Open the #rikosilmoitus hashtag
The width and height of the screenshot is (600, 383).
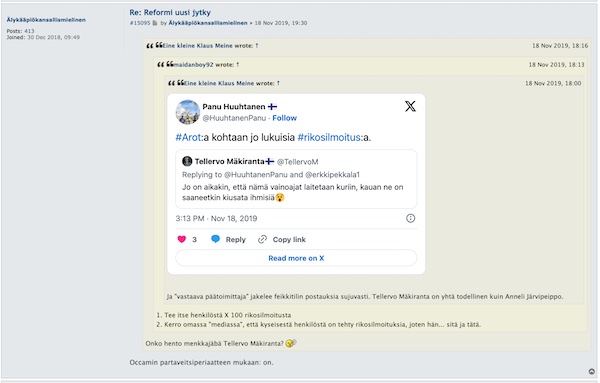click(329, 137)
